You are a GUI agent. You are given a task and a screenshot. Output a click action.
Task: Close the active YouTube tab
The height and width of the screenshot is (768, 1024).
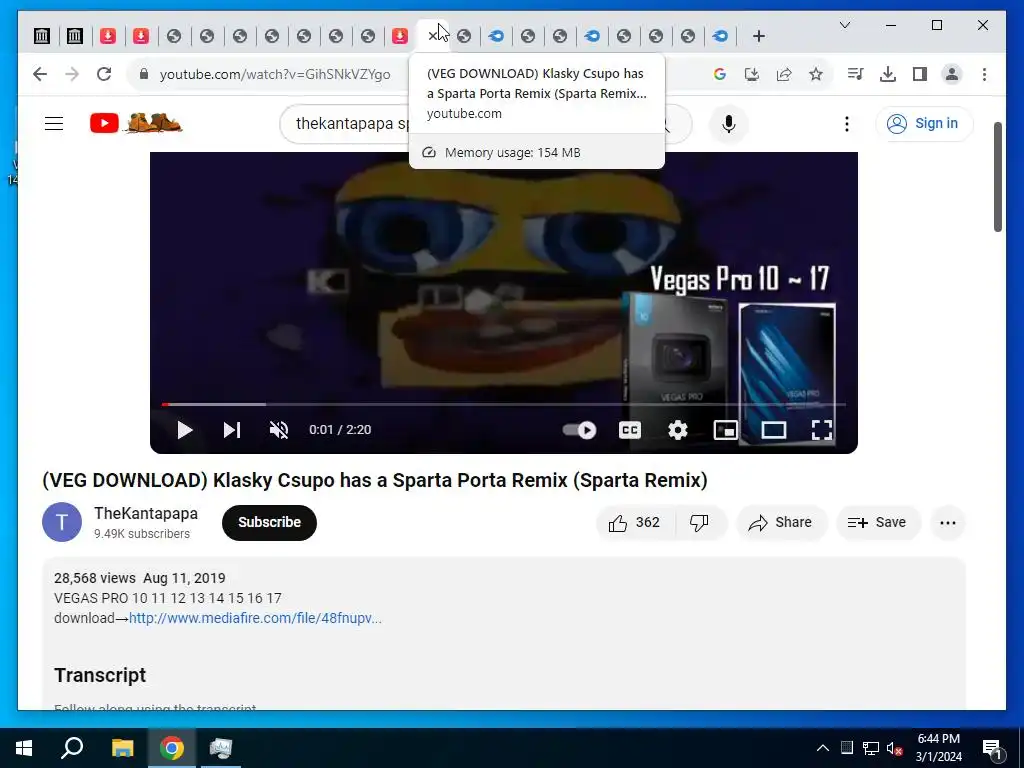(432, 36)
